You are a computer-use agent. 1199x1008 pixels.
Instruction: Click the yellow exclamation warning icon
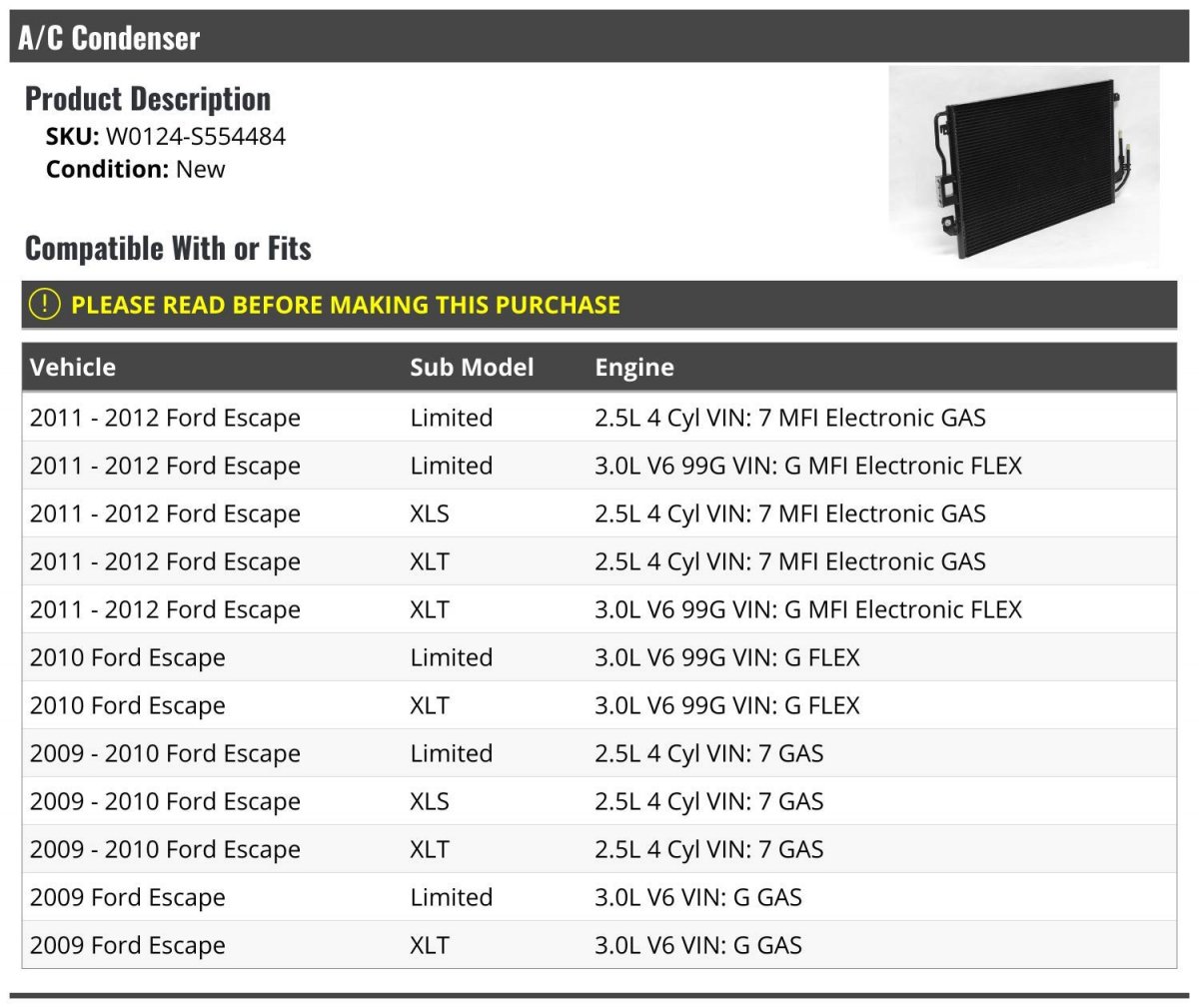[x=44, y=304]
